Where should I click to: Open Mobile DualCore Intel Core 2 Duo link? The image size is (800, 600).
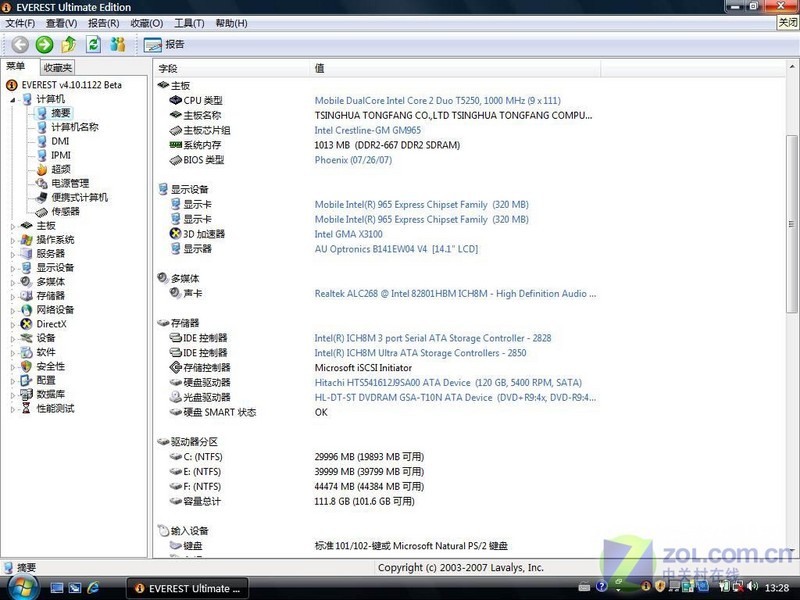(438, 101)
